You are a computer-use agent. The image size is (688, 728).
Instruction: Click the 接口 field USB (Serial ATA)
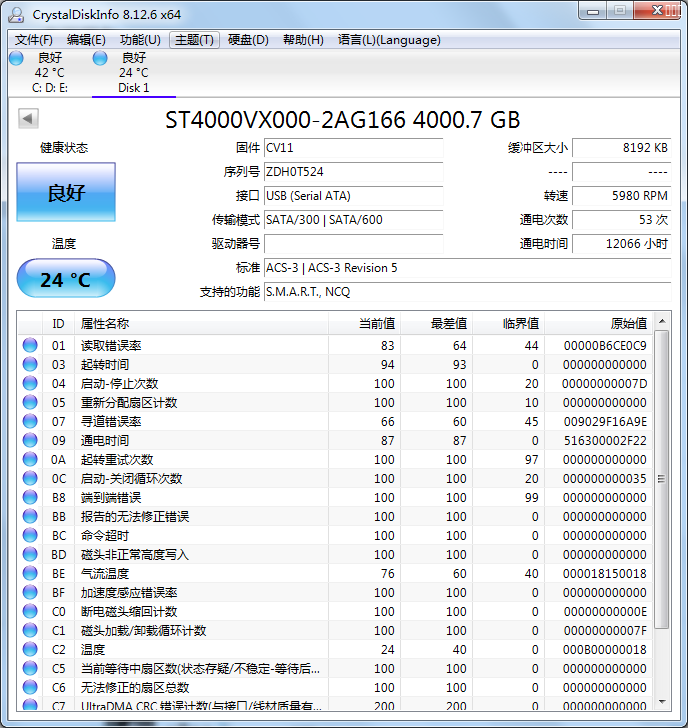coord(353,196)
